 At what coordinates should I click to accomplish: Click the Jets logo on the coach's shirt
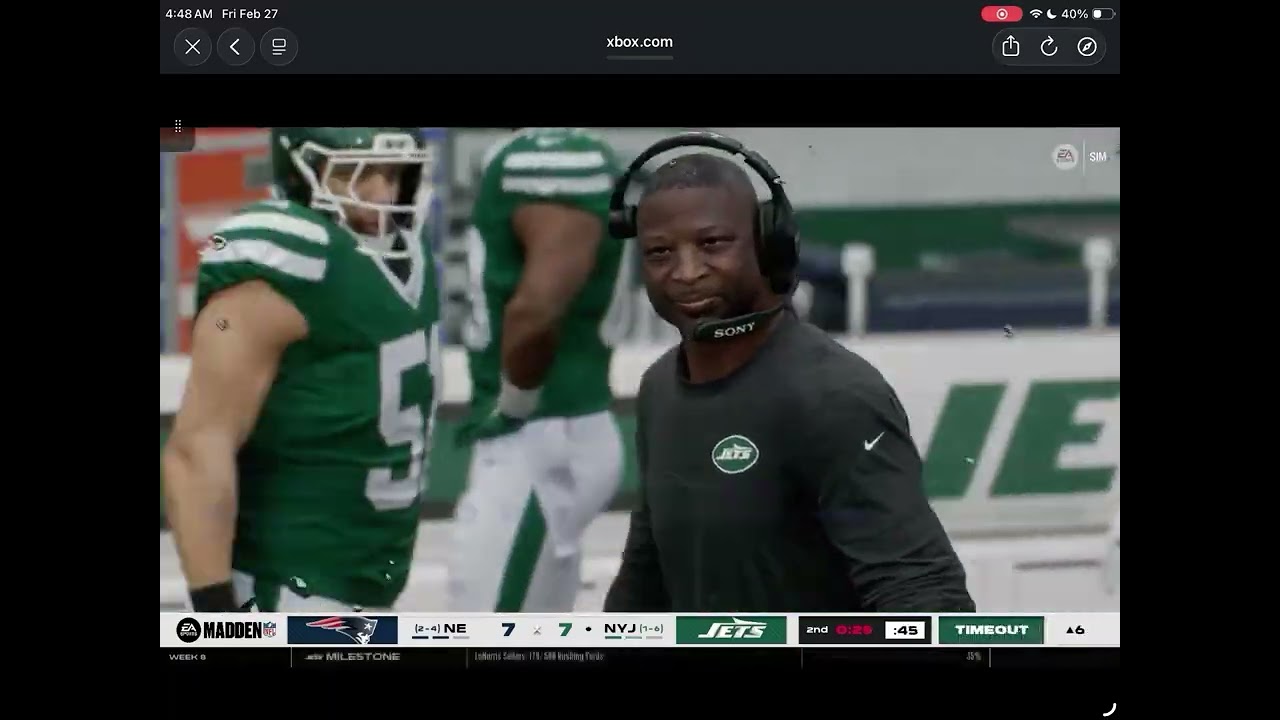click(x=735, y=454)
